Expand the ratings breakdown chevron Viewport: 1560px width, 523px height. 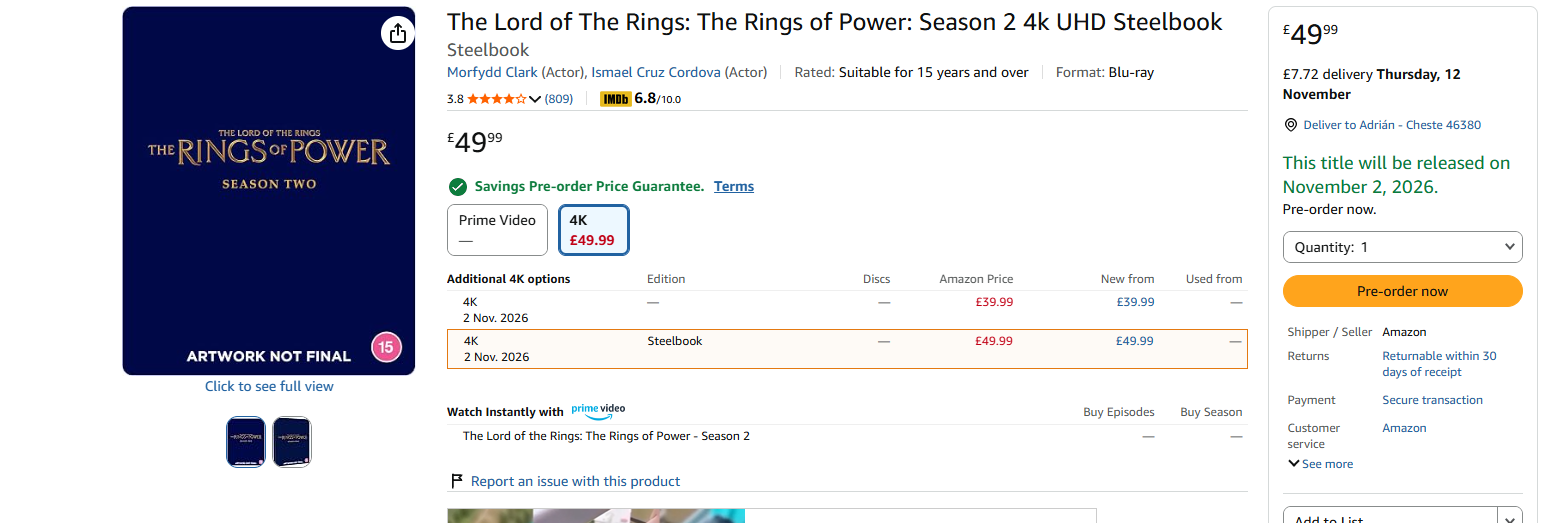point(534,99)
